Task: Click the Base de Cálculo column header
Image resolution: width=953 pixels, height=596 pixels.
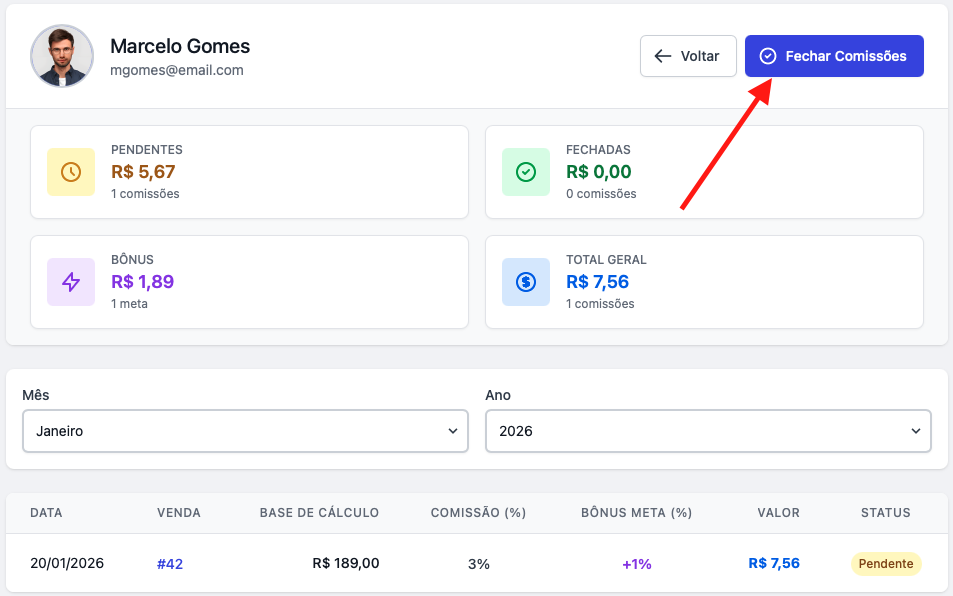Action: (x=319, y=513)
